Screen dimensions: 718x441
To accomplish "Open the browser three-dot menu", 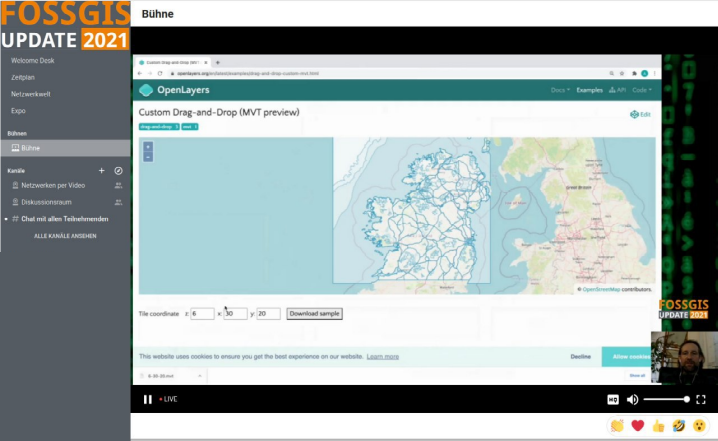I will coord(654,73).
